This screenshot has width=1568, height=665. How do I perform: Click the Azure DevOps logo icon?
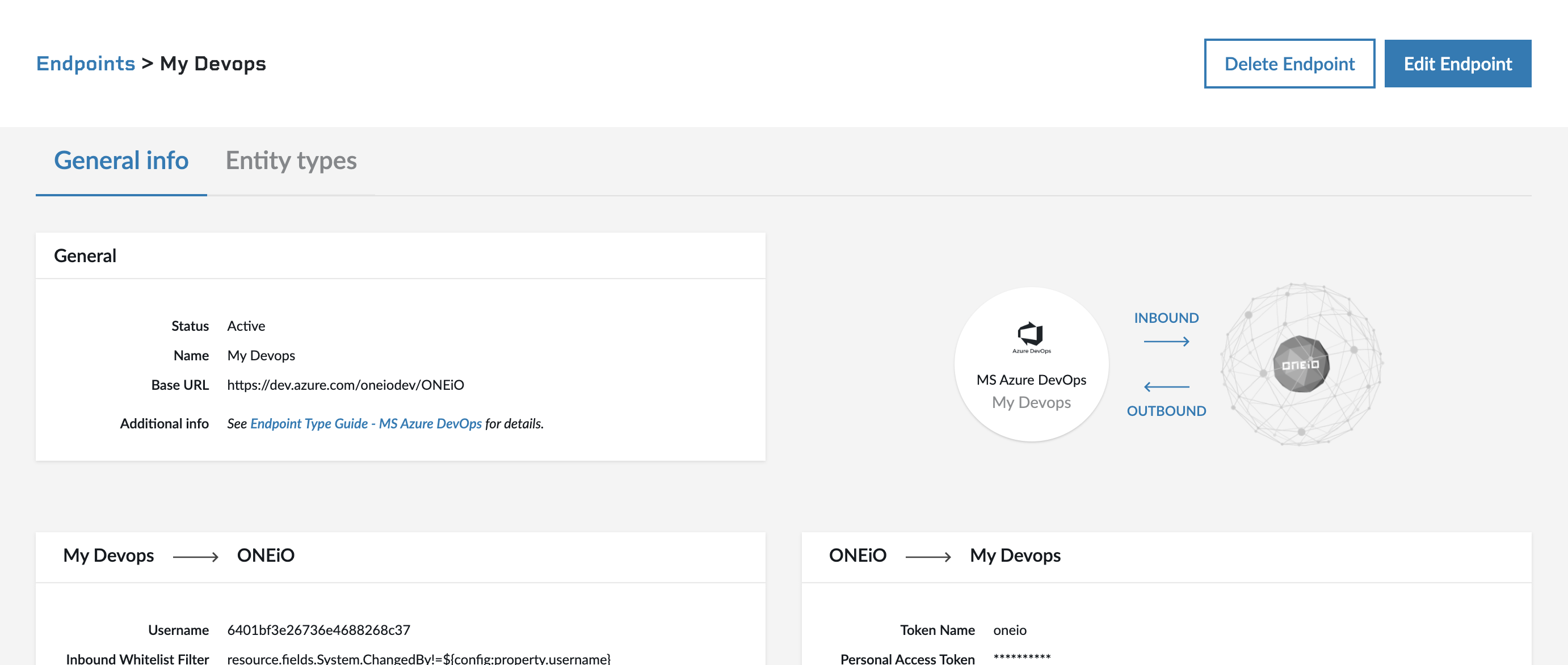(x=1031, y=337)
